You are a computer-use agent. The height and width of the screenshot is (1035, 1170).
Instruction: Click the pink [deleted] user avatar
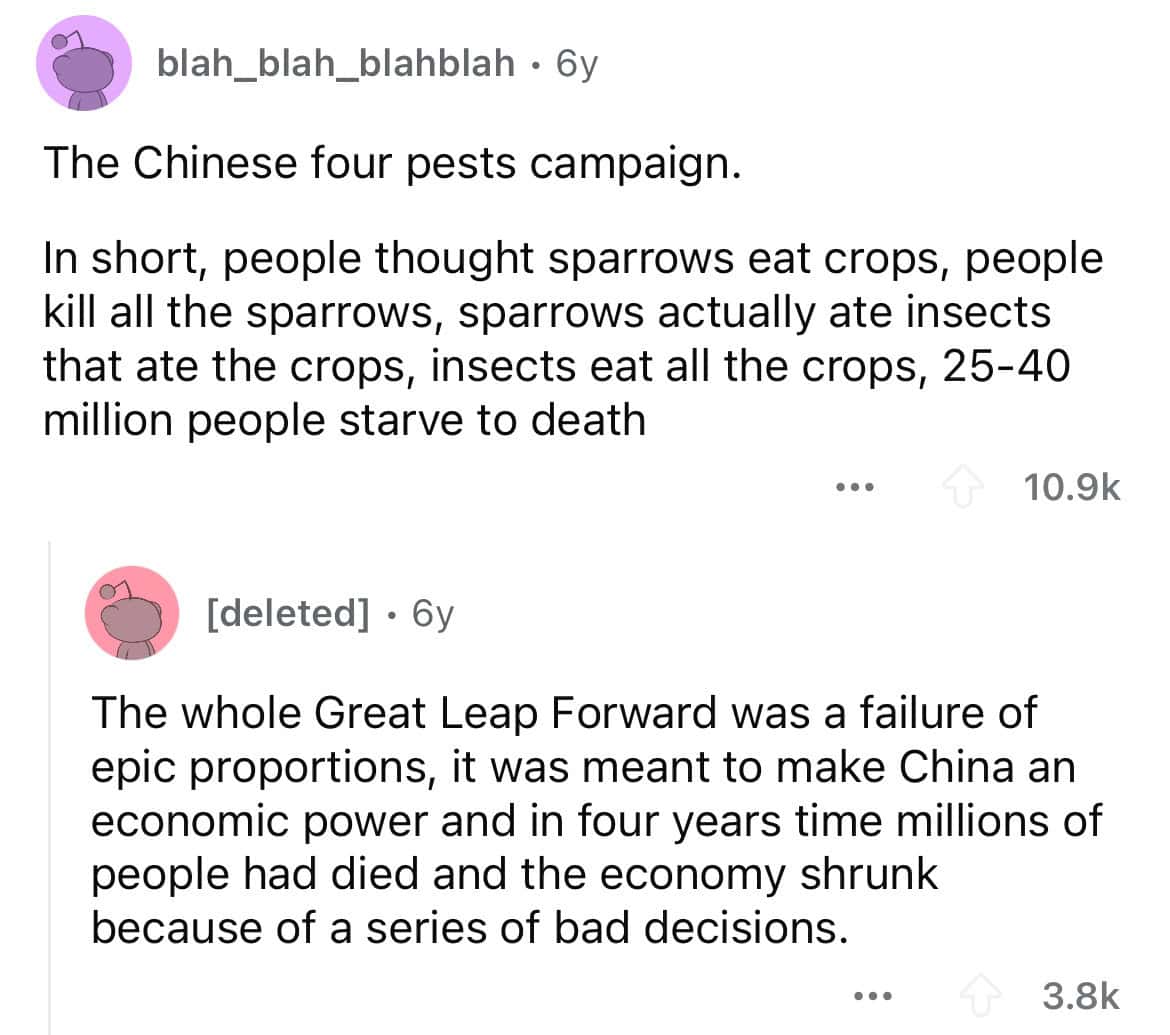tap(132, 612)
